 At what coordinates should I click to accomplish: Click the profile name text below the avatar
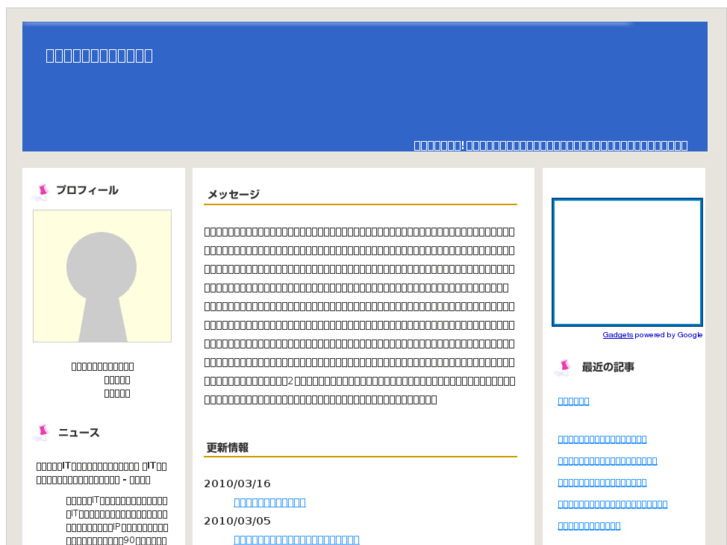pos(102,366)
